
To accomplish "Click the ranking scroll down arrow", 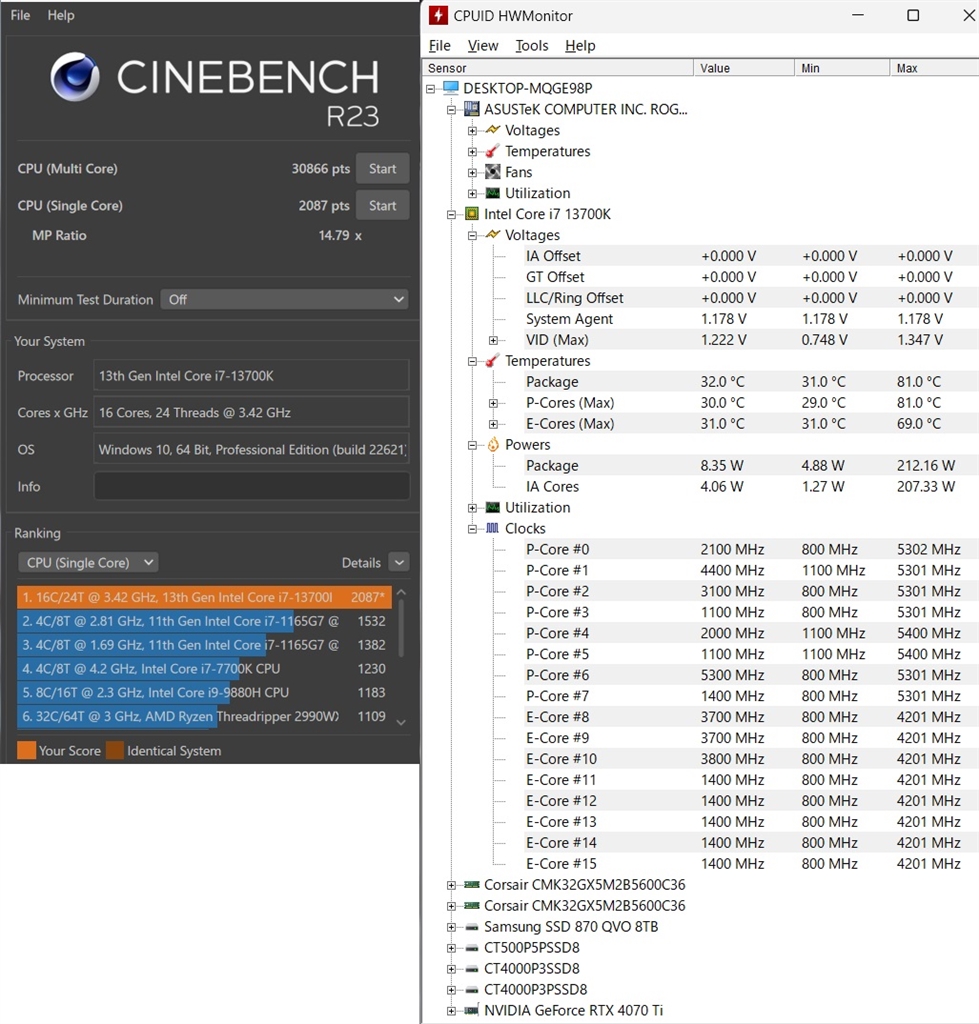I will [401, 722].
